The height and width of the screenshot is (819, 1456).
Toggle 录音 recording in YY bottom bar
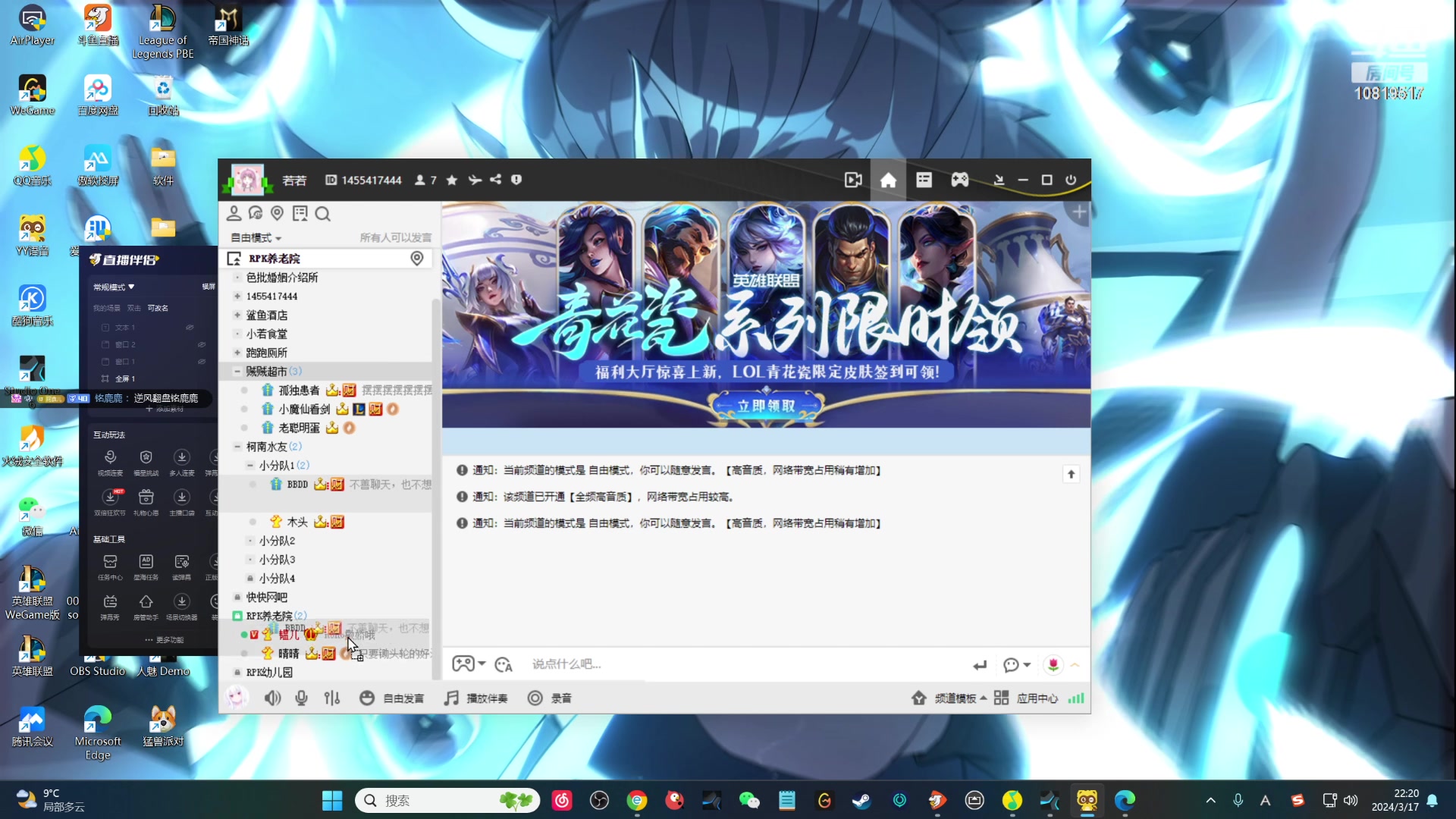(x=550, y=698)
